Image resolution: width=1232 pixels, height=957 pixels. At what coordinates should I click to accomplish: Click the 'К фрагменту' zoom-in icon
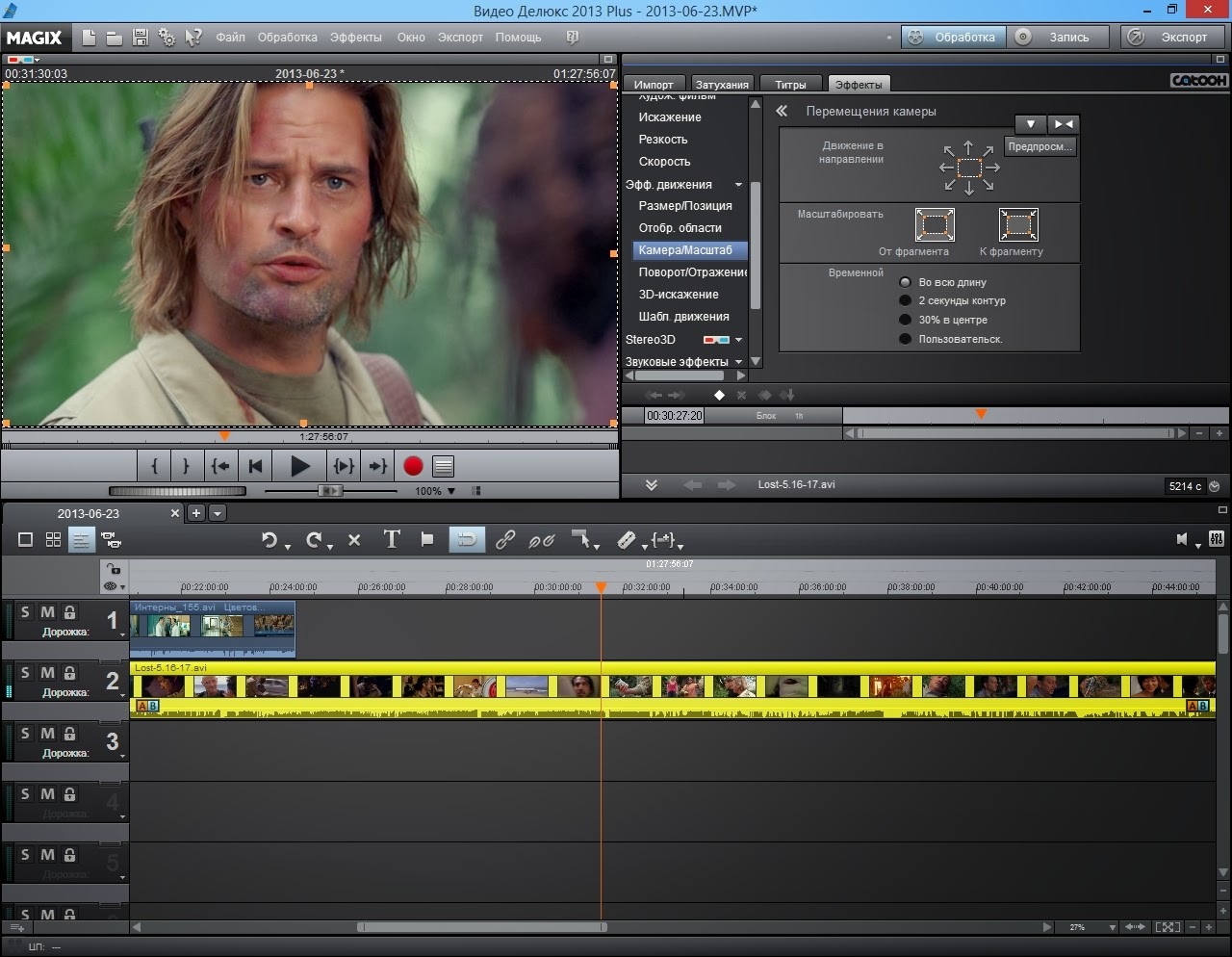click(x=1018, y=225)
